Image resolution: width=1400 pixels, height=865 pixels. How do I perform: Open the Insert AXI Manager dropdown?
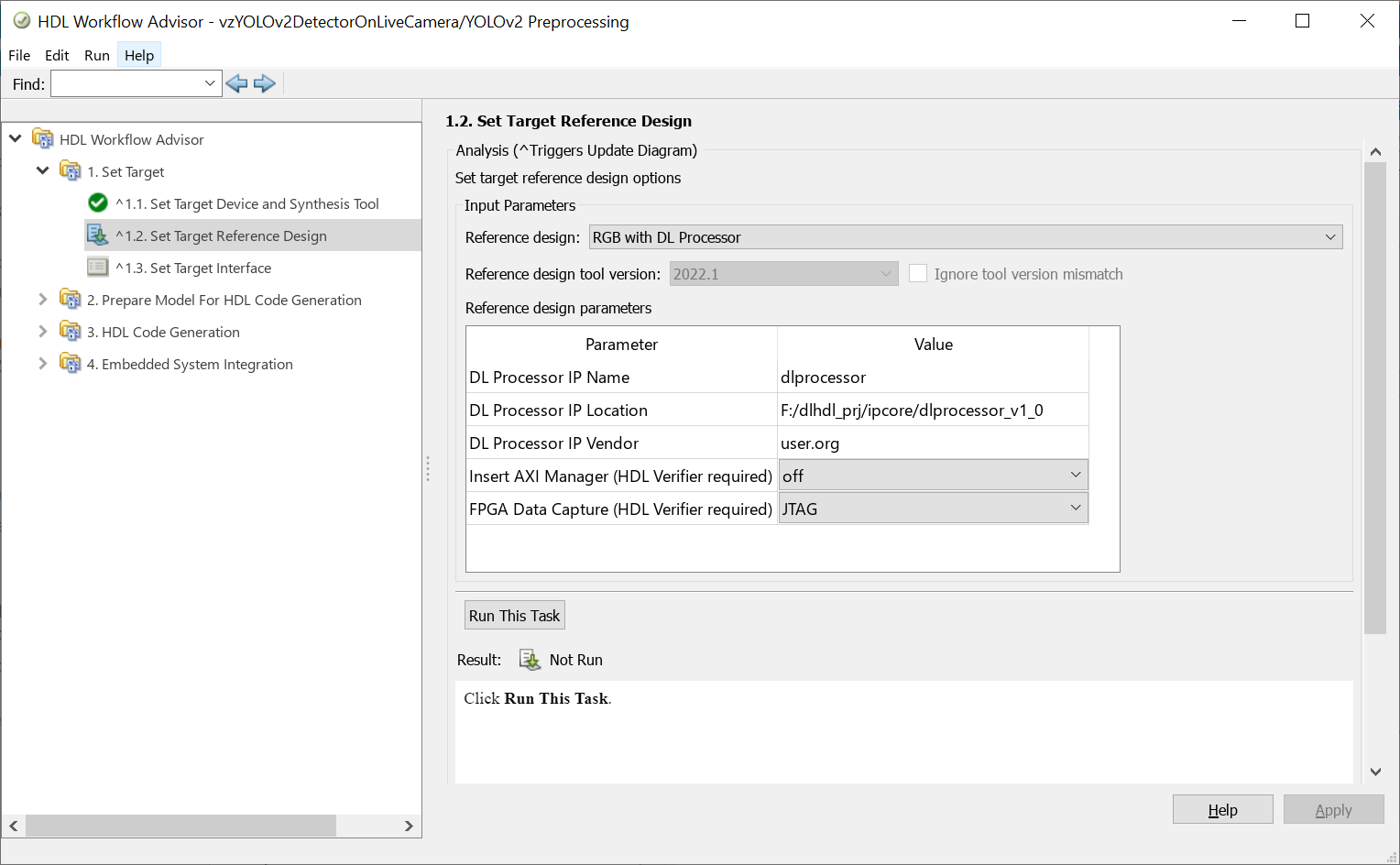click(x=933, y=476)
